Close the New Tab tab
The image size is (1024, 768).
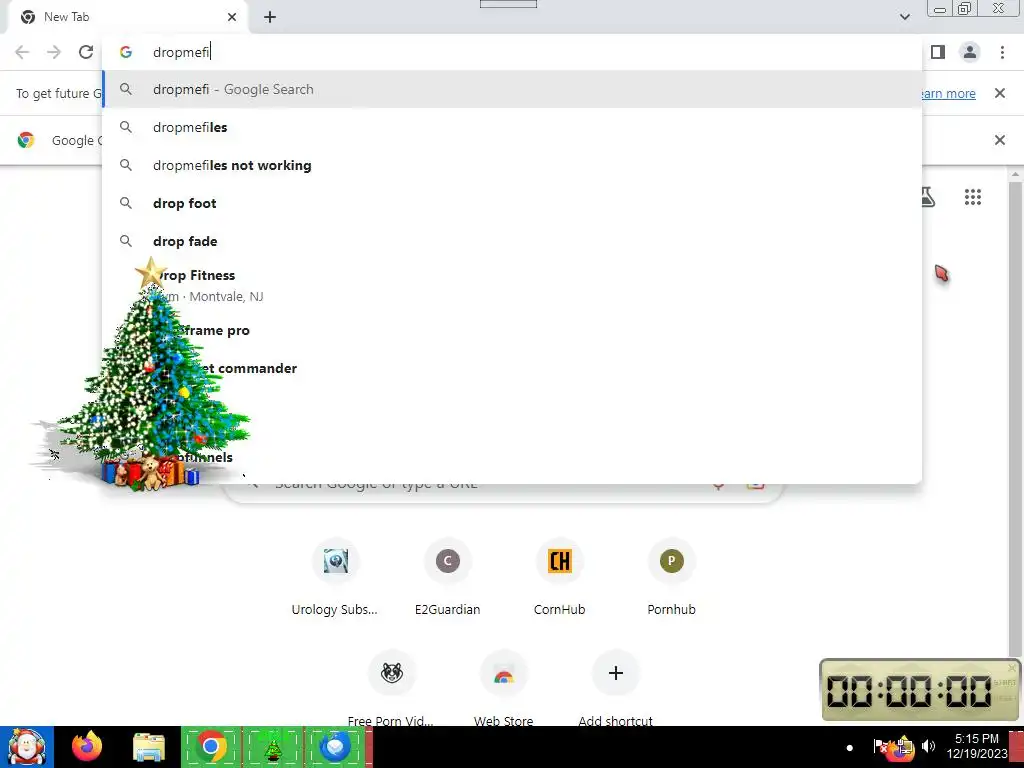pos(232,17)
